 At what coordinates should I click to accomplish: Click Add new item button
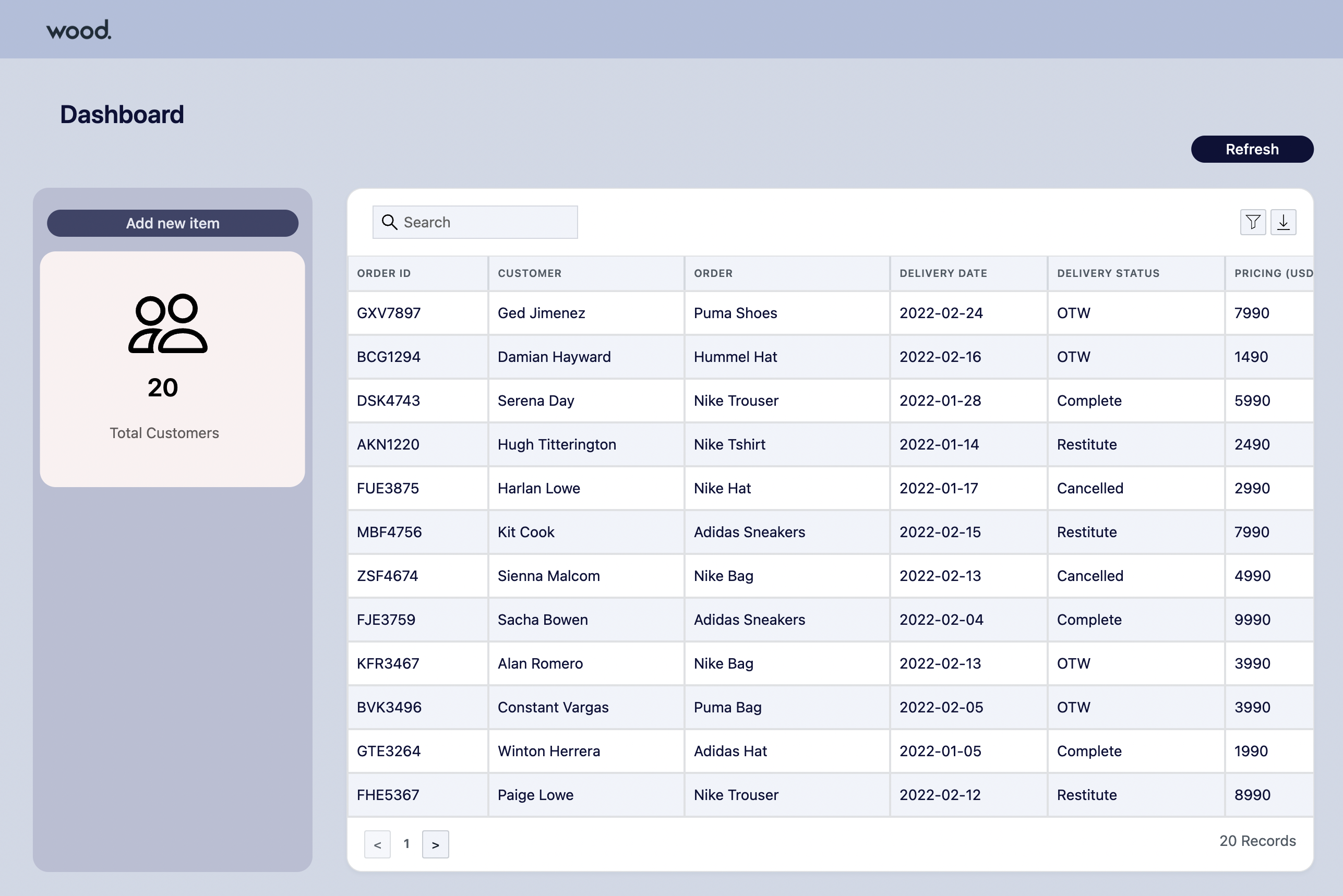click(173, 223)
